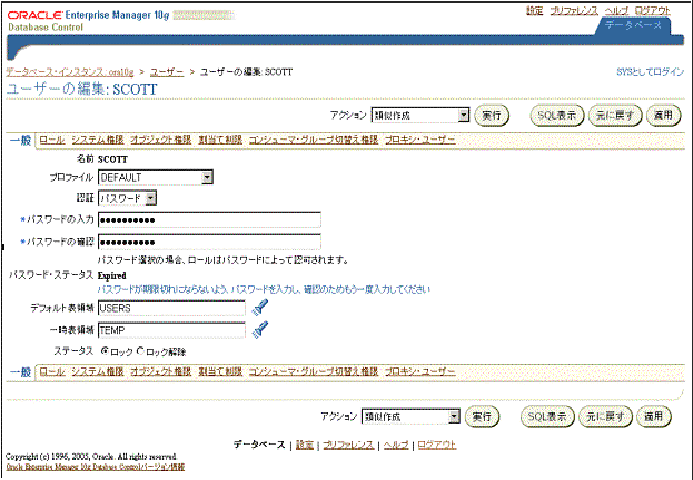Click the ログアウト link in header

pyautogui.click(x=653, y=11)
